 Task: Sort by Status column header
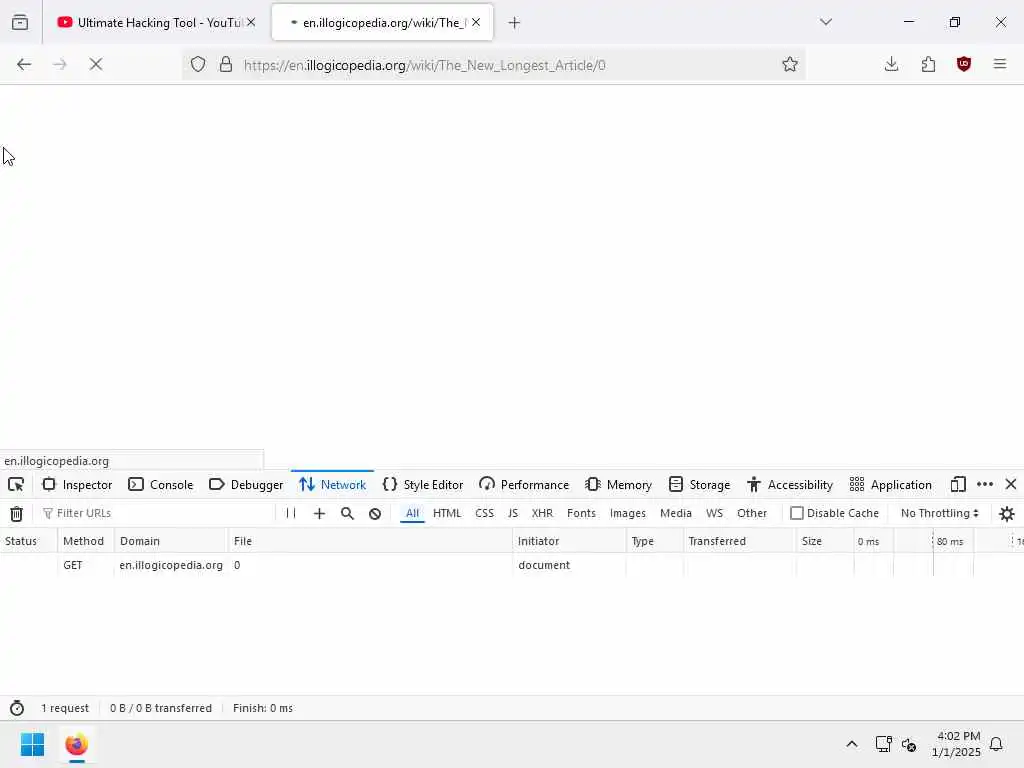tap(29, 541)
